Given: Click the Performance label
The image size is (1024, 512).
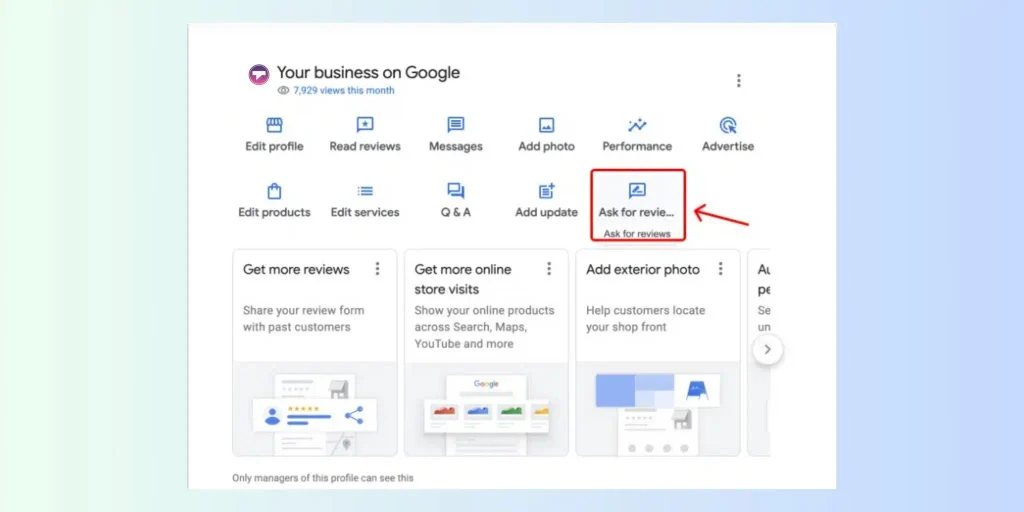Looking at the screenshot, I should (637, 146).
